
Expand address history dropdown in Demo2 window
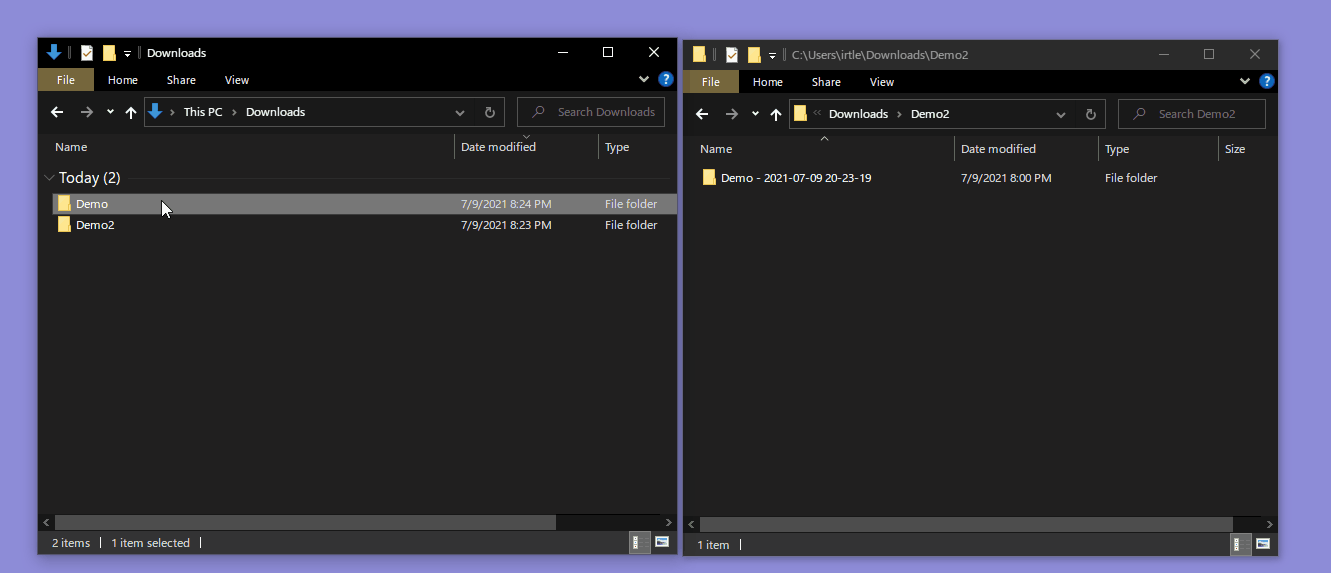1061,114
